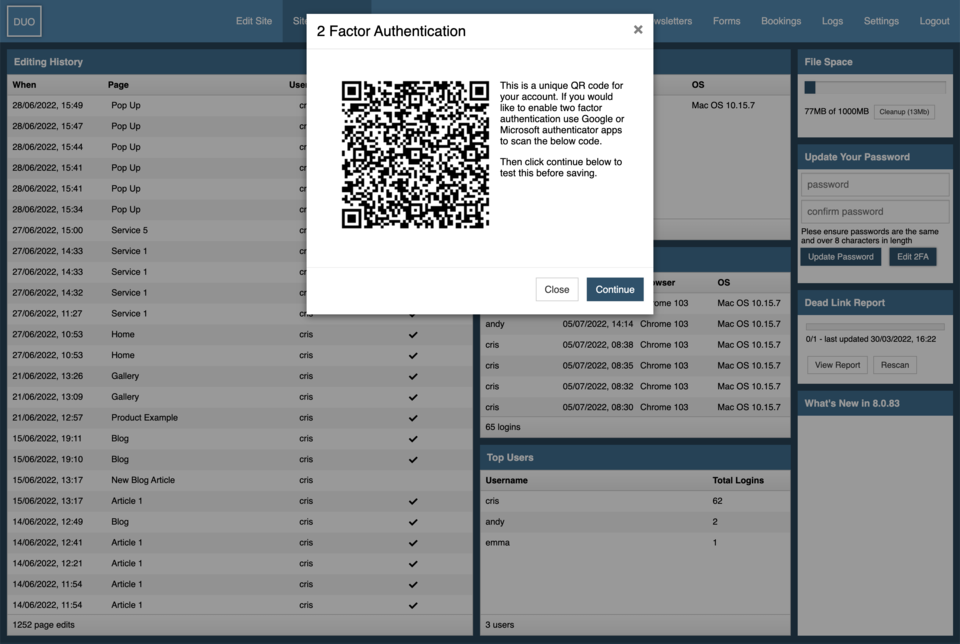Click checkmark for Article 1 14/06/2022, 11:54 last row

(x=413, y=605)
